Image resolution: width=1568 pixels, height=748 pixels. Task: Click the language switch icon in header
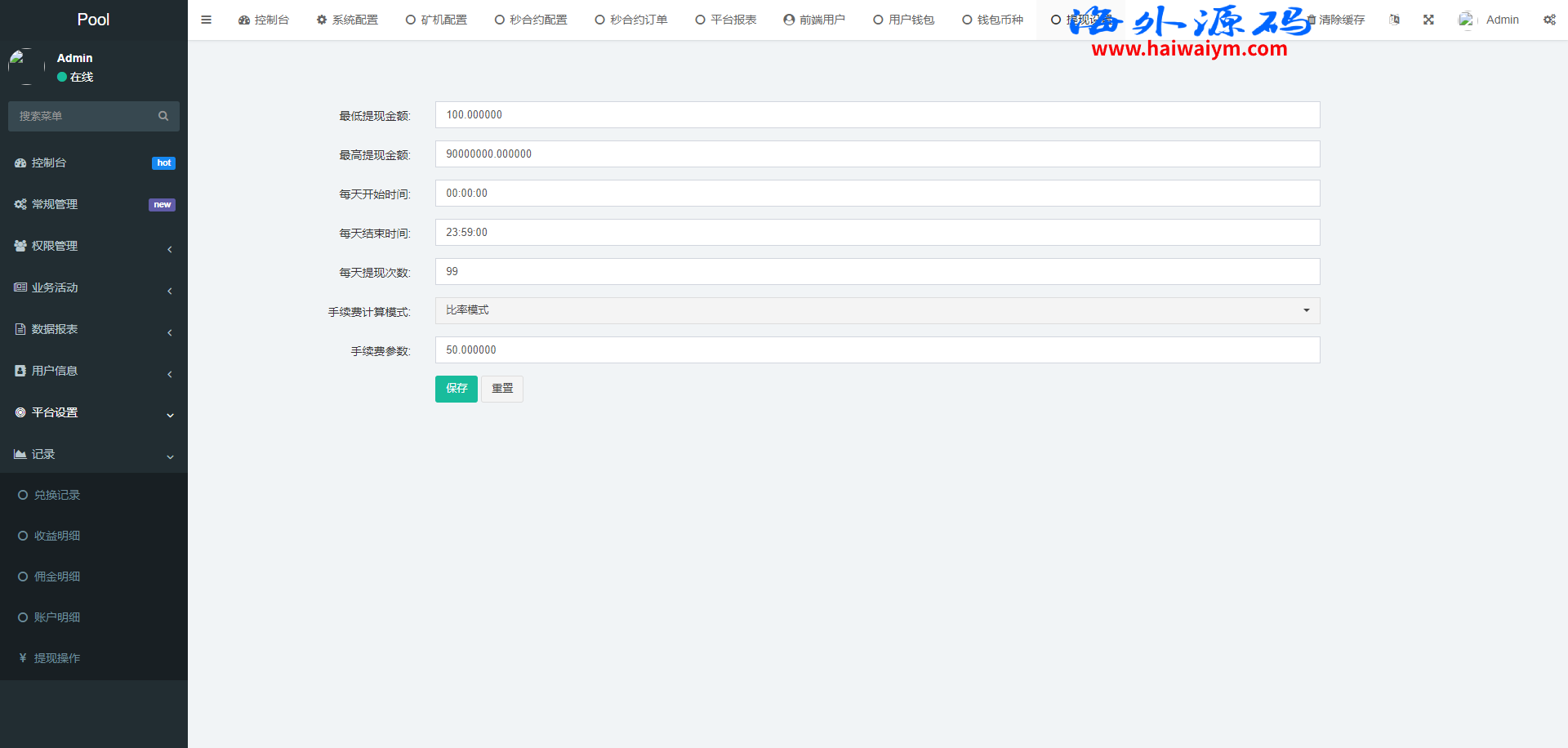pyautogui.click(x=1394, y=20)
